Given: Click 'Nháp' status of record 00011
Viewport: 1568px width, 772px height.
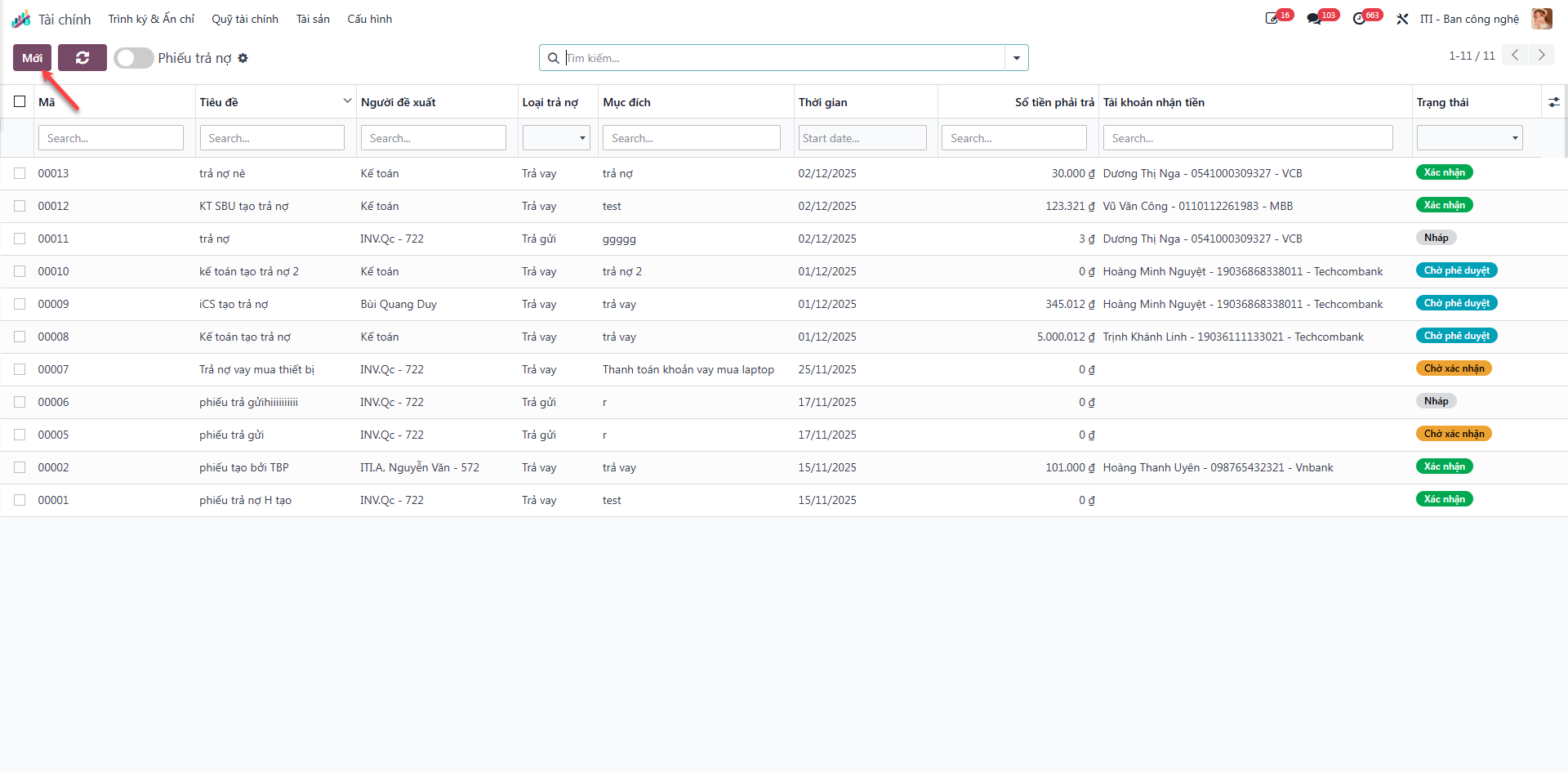Looking at the screenshot, I should click(x=1436, y=238).
